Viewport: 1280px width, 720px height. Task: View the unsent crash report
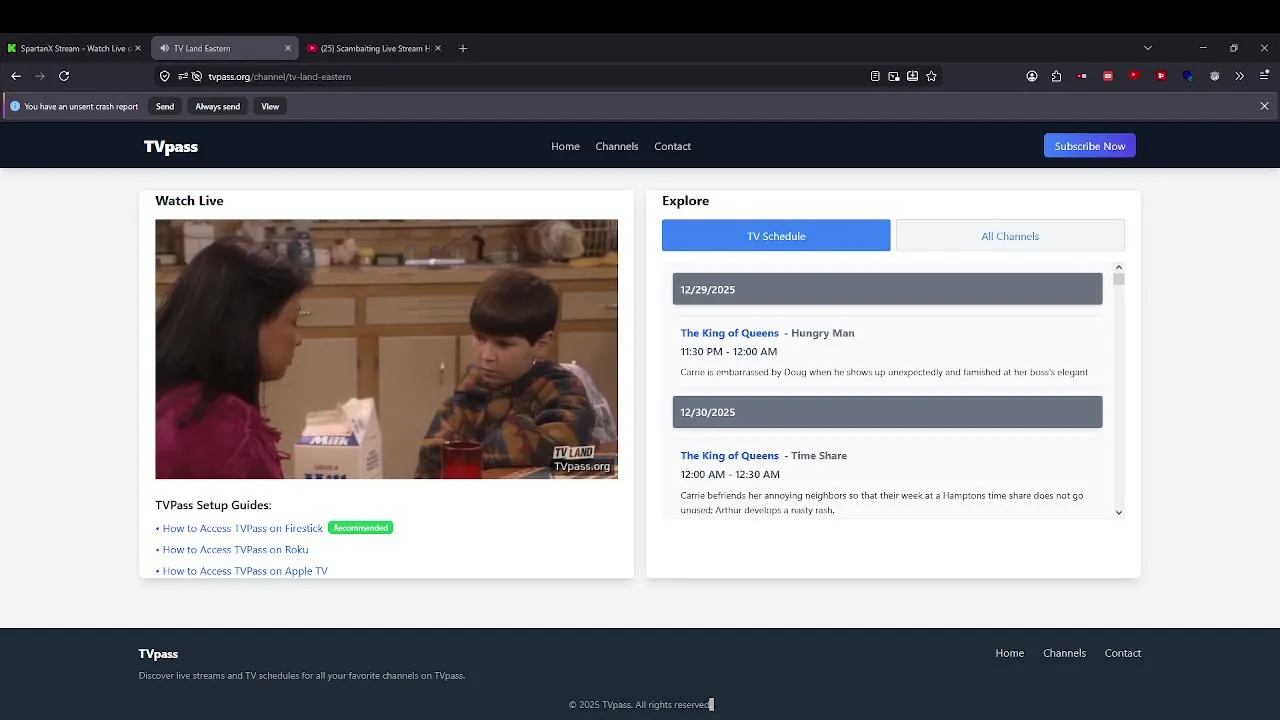(270, 106)
